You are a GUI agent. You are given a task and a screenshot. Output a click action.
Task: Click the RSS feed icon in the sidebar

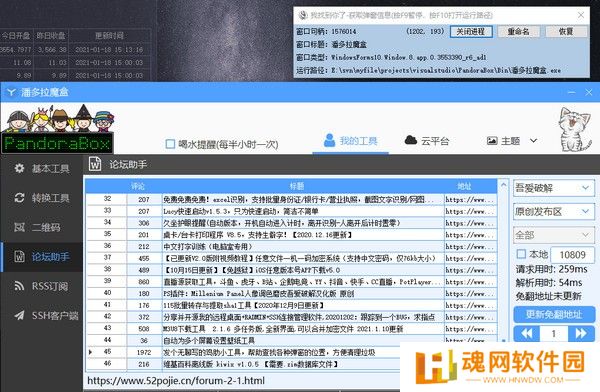[x=19, y=286]
